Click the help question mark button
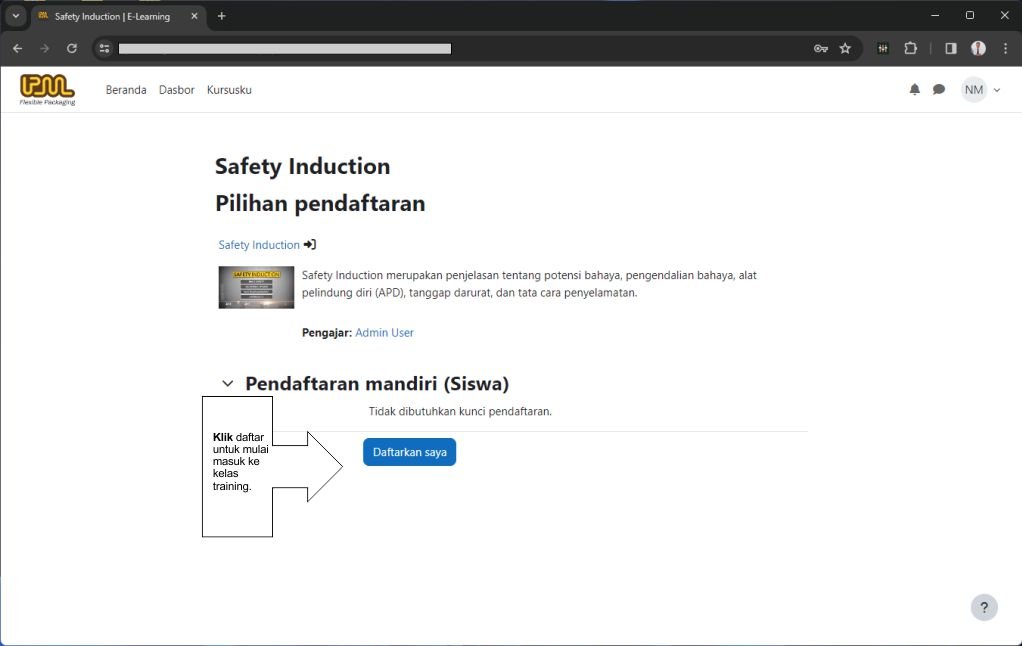1022x646 pixels. pos(984,608)
